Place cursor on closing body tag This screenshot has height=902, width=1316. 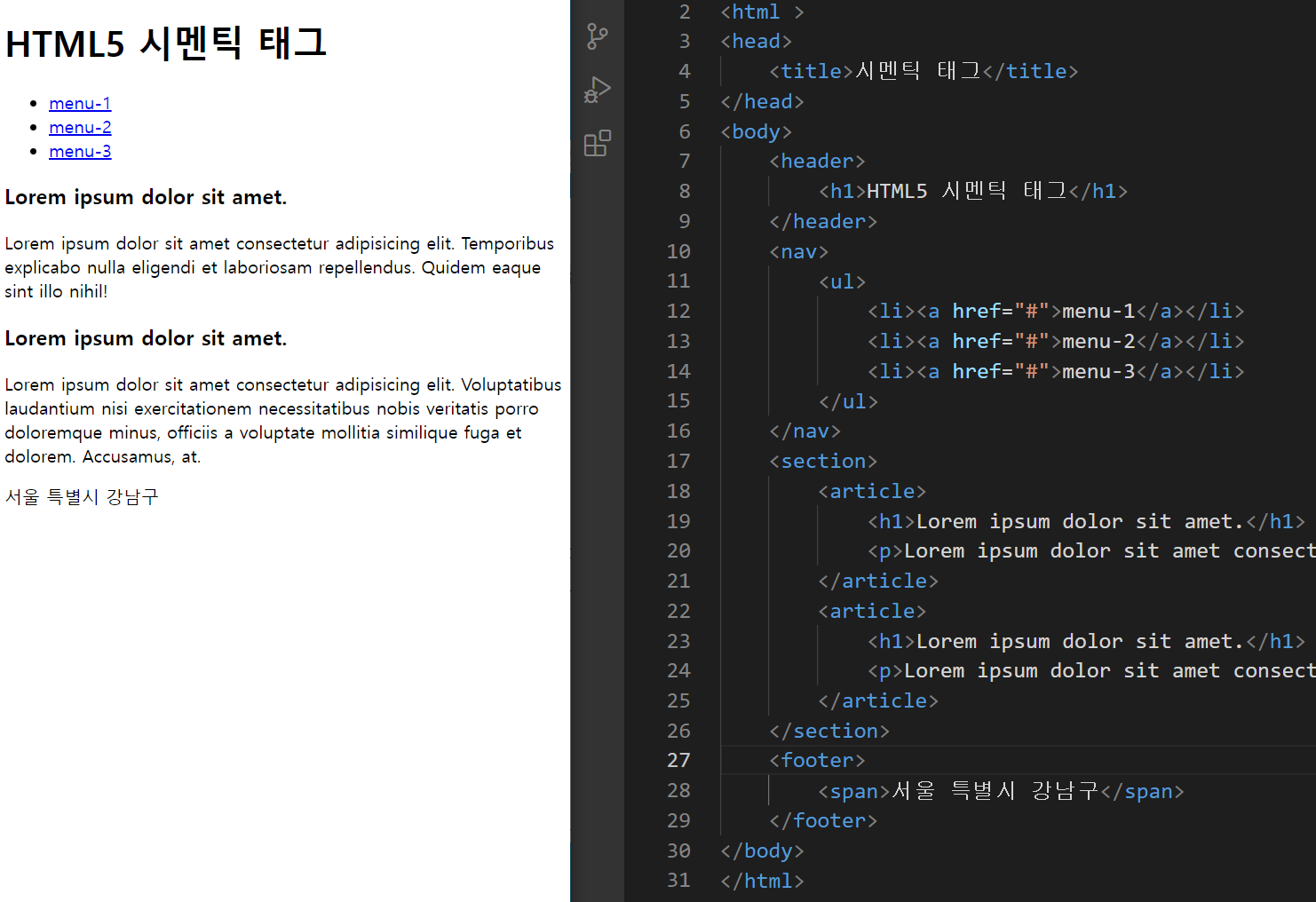click(x=762, y=851)
